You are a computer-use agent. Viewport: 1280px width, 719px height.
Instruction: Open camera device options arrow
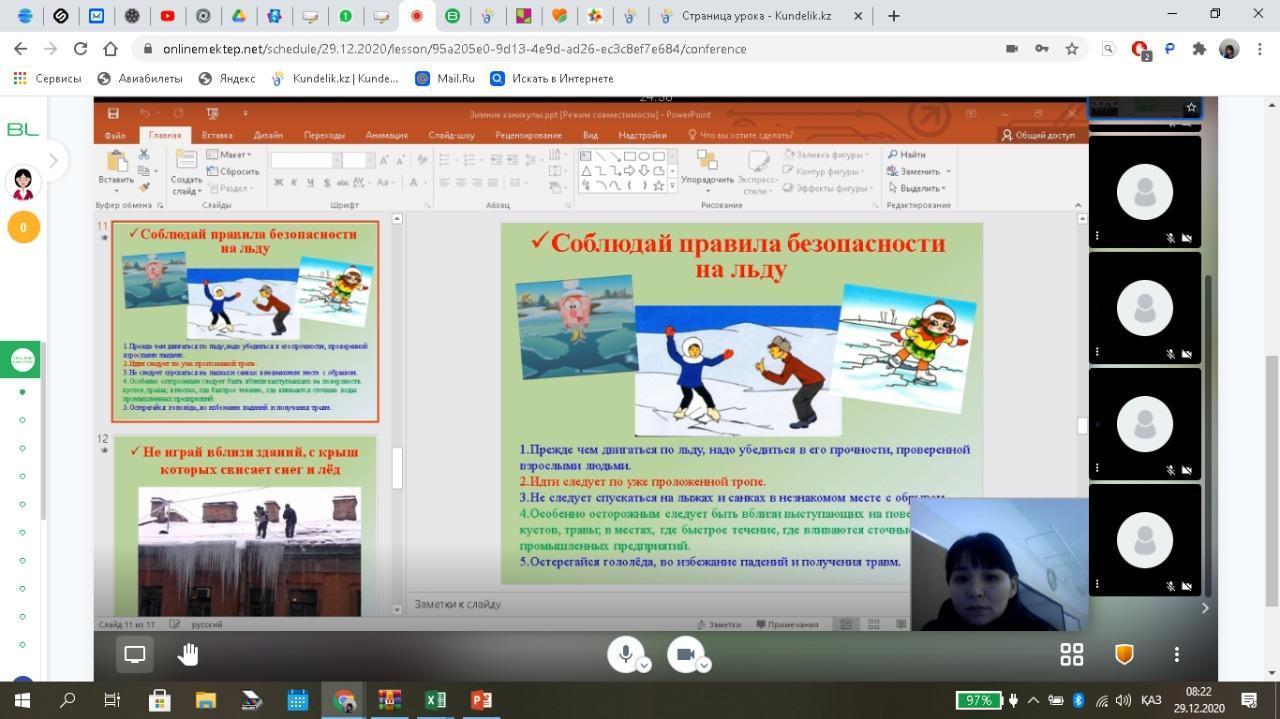pyautogui.click(x=704, y=665)
